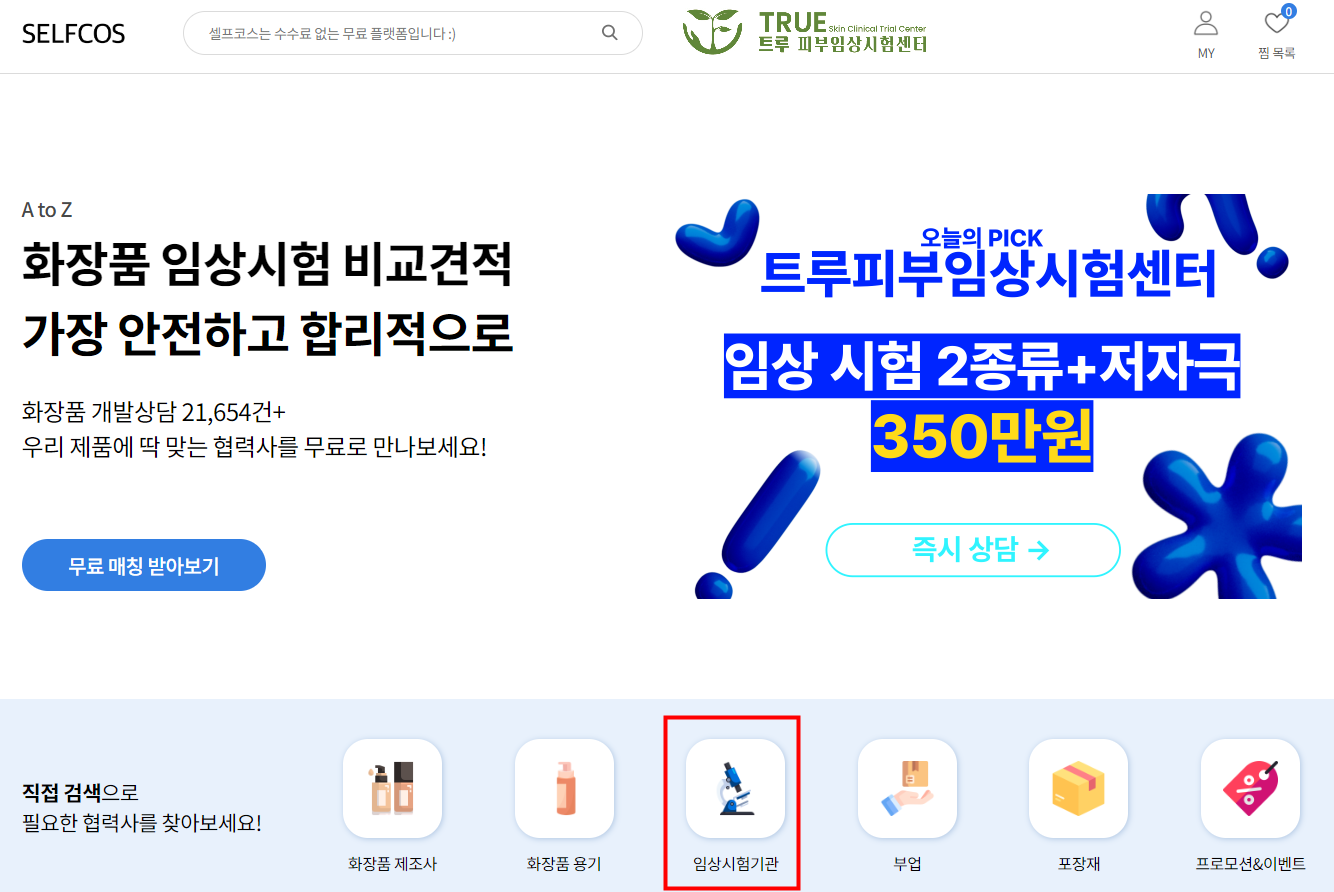Click the SELFCOS logo

pyautogui.click(x=74, y=34)
